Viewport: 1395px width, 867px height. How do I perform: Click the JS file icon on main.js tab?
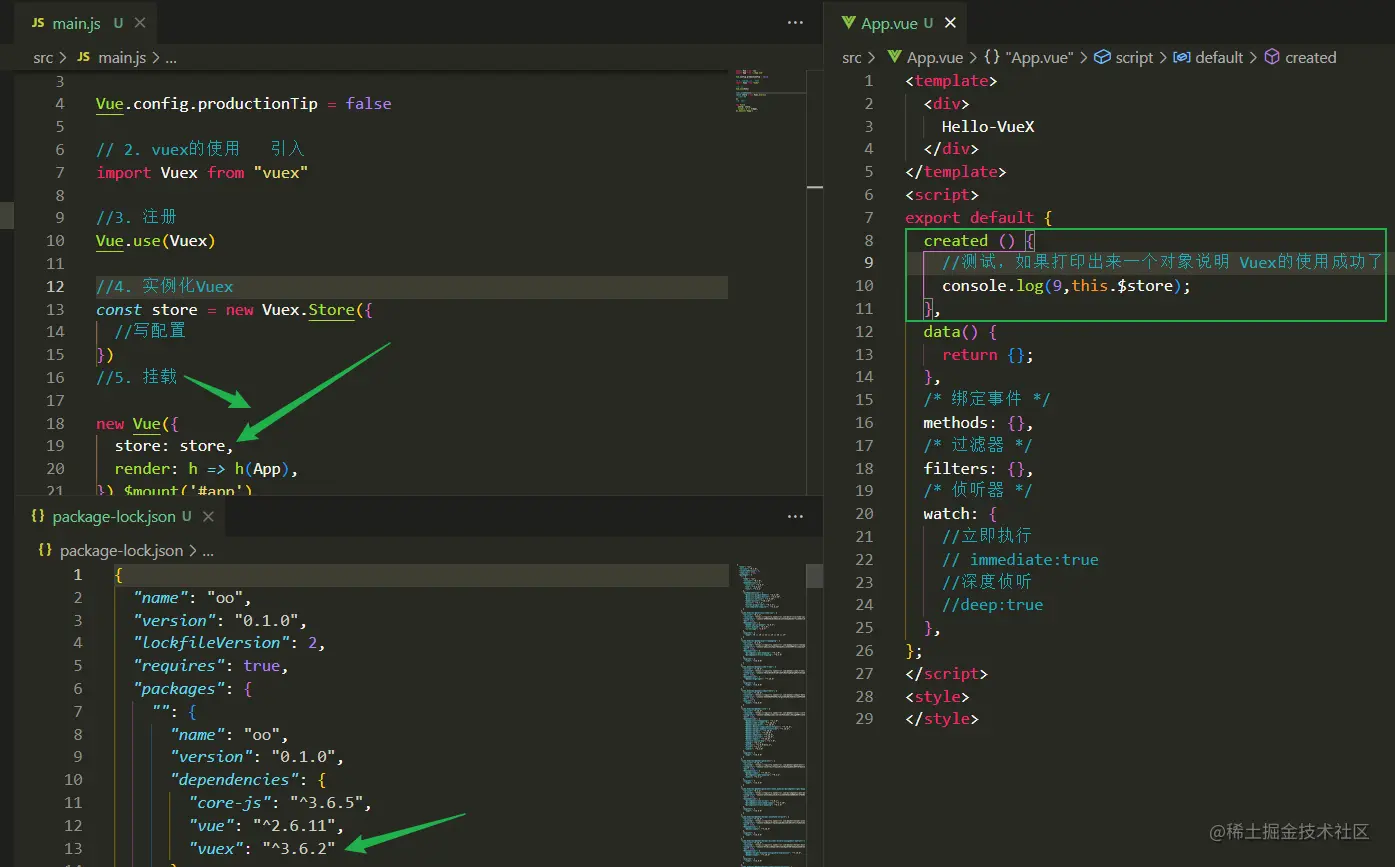coord(37,23)
